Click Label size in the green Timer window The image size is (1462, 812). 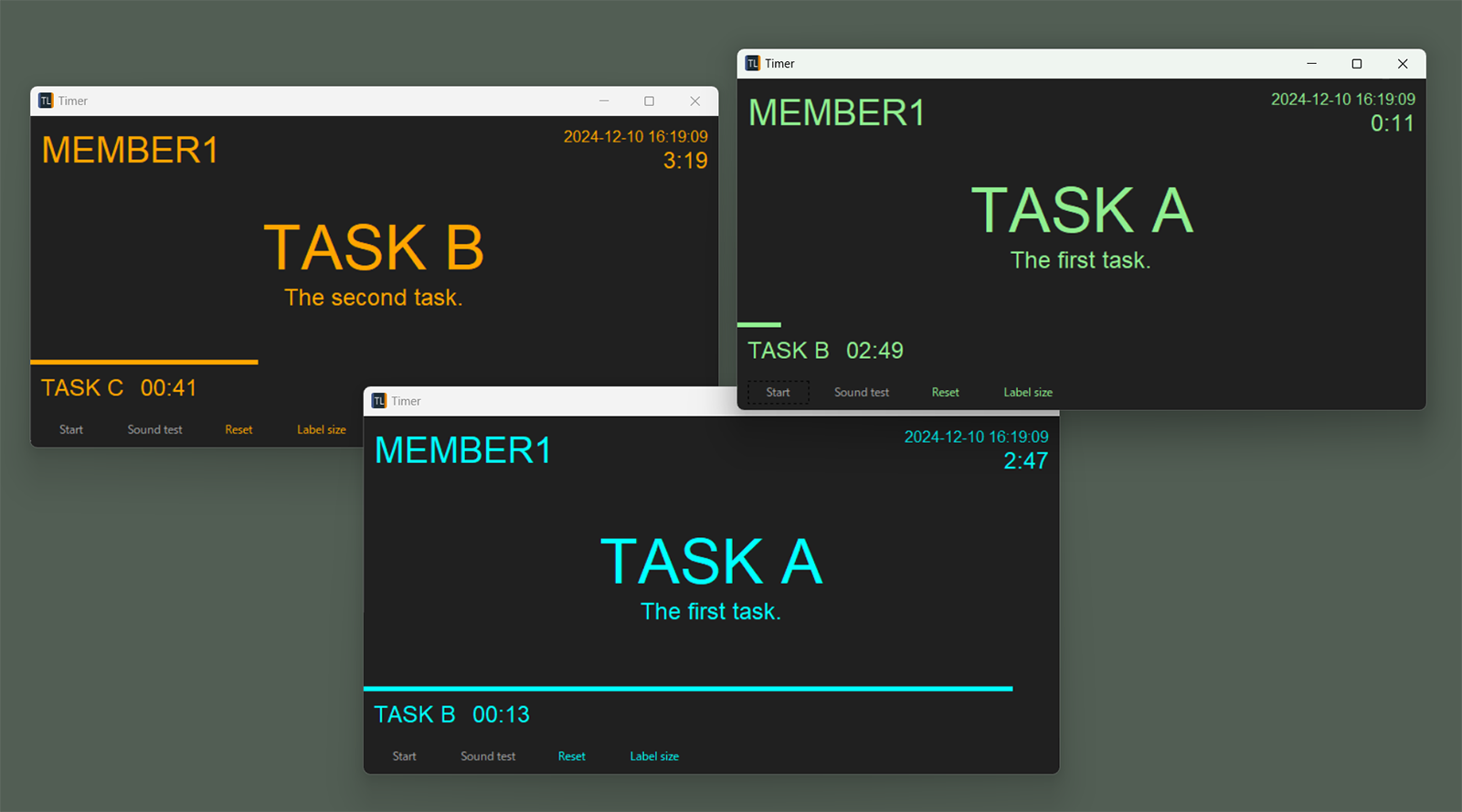[1028, 392]
